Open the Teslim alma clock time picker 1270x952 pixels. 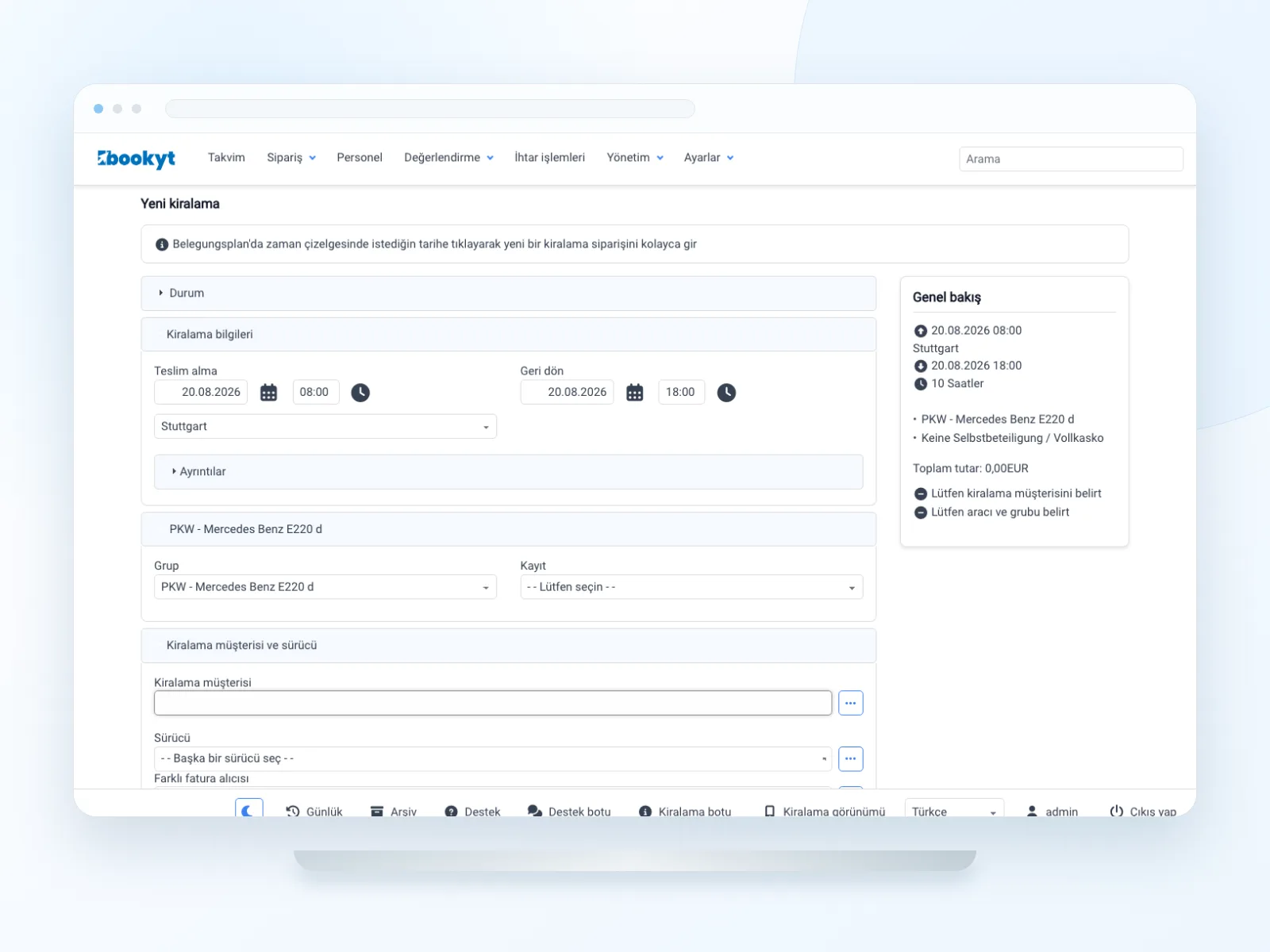360,392
